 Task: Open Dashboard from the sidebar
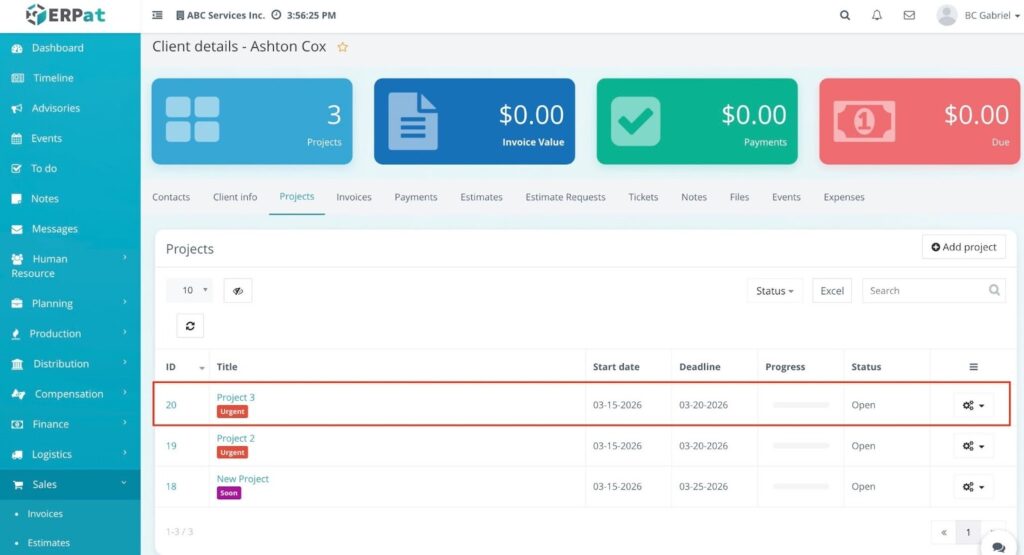pos(57,48)
